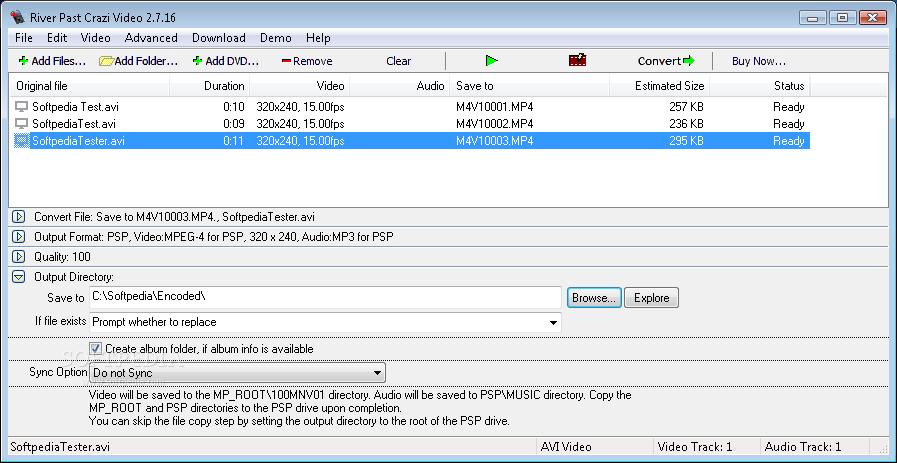897x463 pixels.
Task: Click the 295 KB estimated size cell
Action: 686,141
